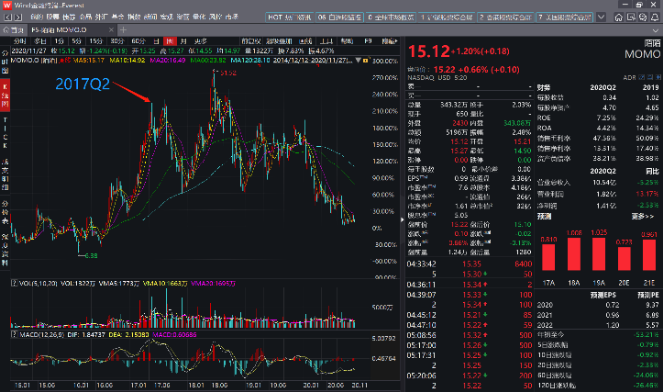Screen dimensions: 664x392
Task: Click the Wind logo icon in title bar
Action: (7, 5)
